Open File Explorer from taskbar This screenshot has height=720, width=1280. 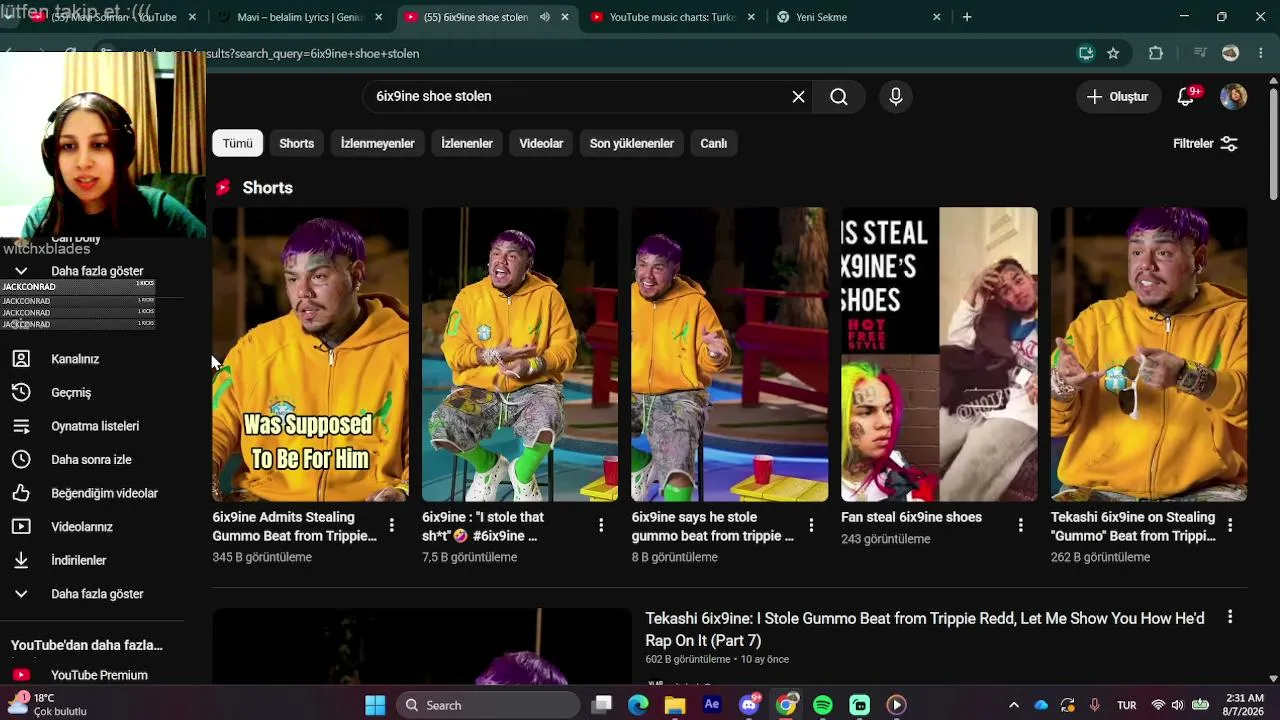675,705
